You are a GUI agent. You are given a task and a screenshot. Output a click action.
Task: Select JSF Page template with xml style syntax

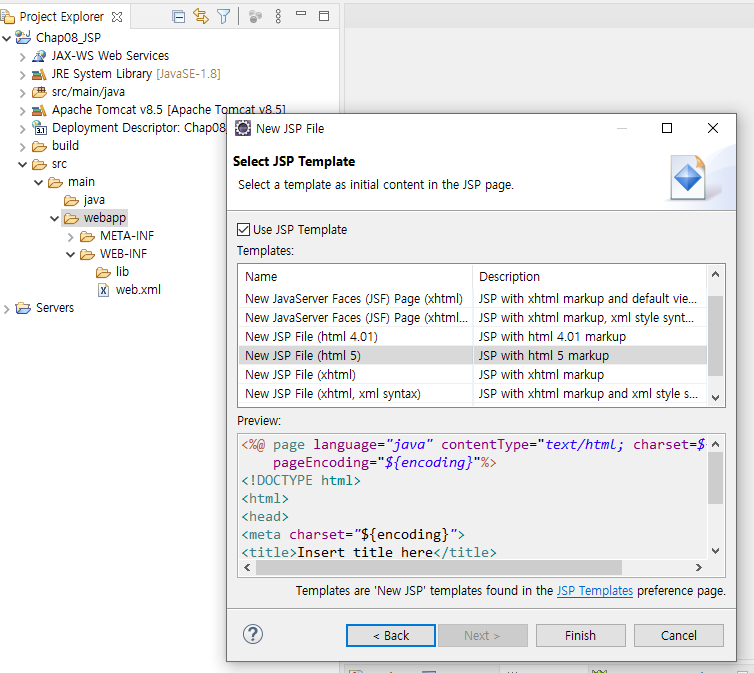(473, 318)
